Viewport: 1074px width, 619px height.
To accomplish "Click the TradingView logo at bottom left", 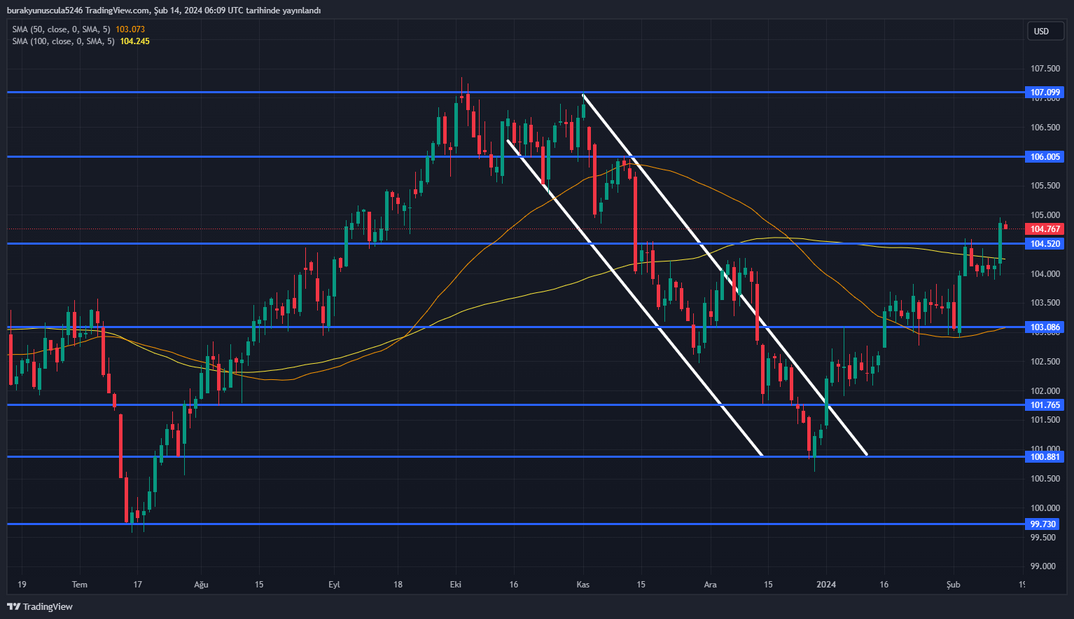I will pyautogui.click(x=40, y=607).
